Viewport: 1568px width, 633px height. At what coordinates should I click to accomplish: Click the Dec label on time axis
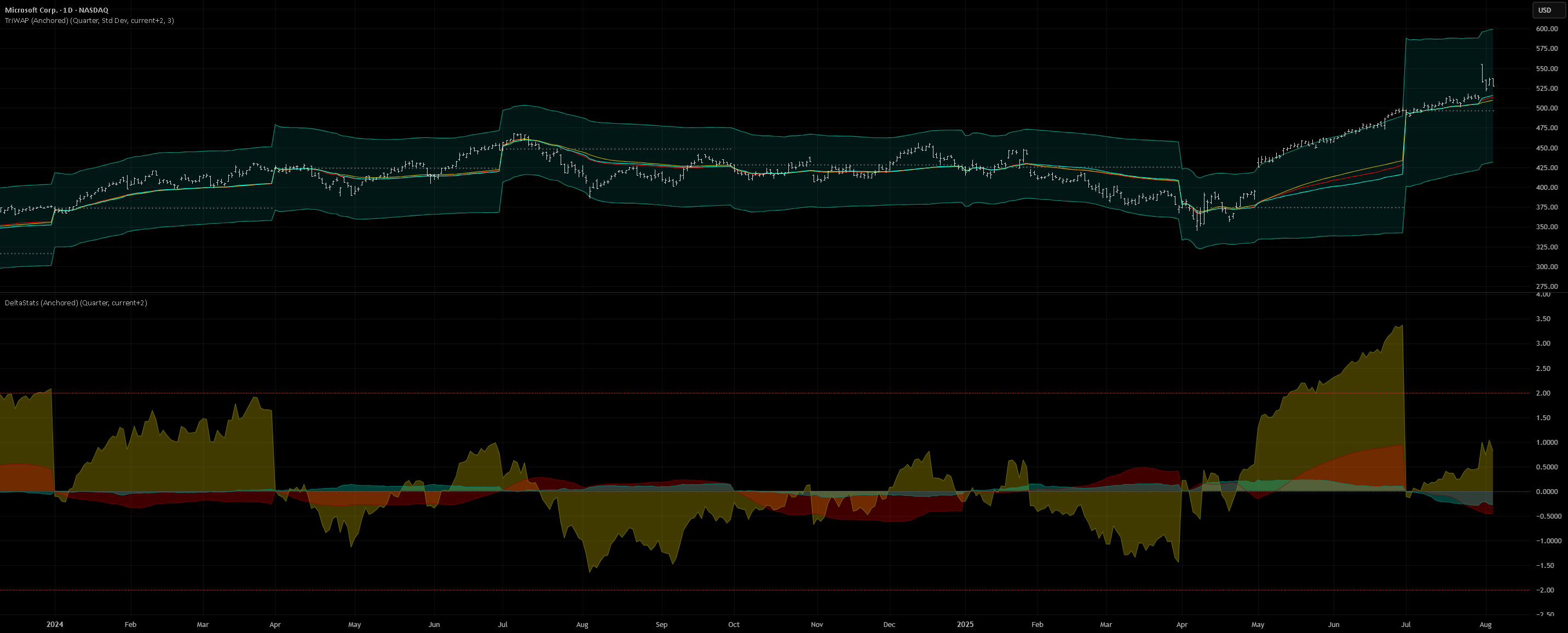point(889,624)
